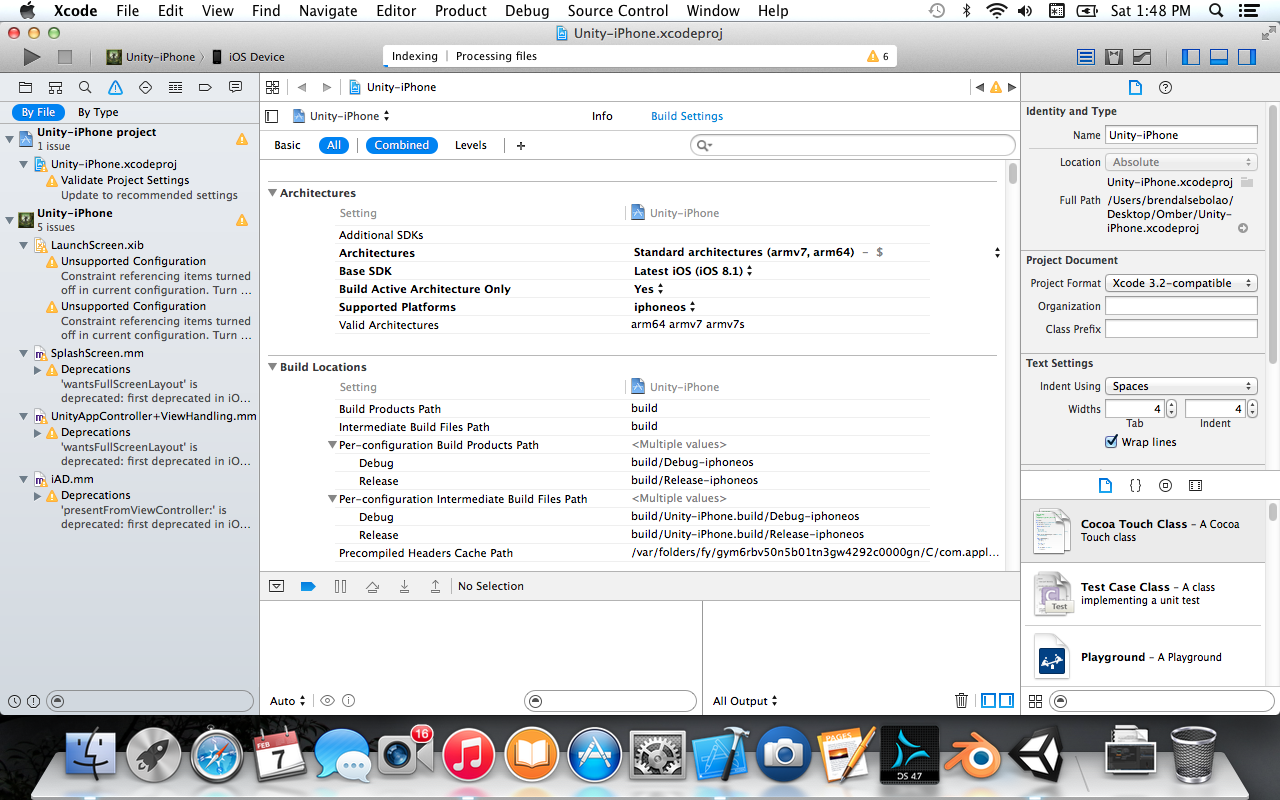Toggle breakpoints activation in debug bar

tap(308, 586)
